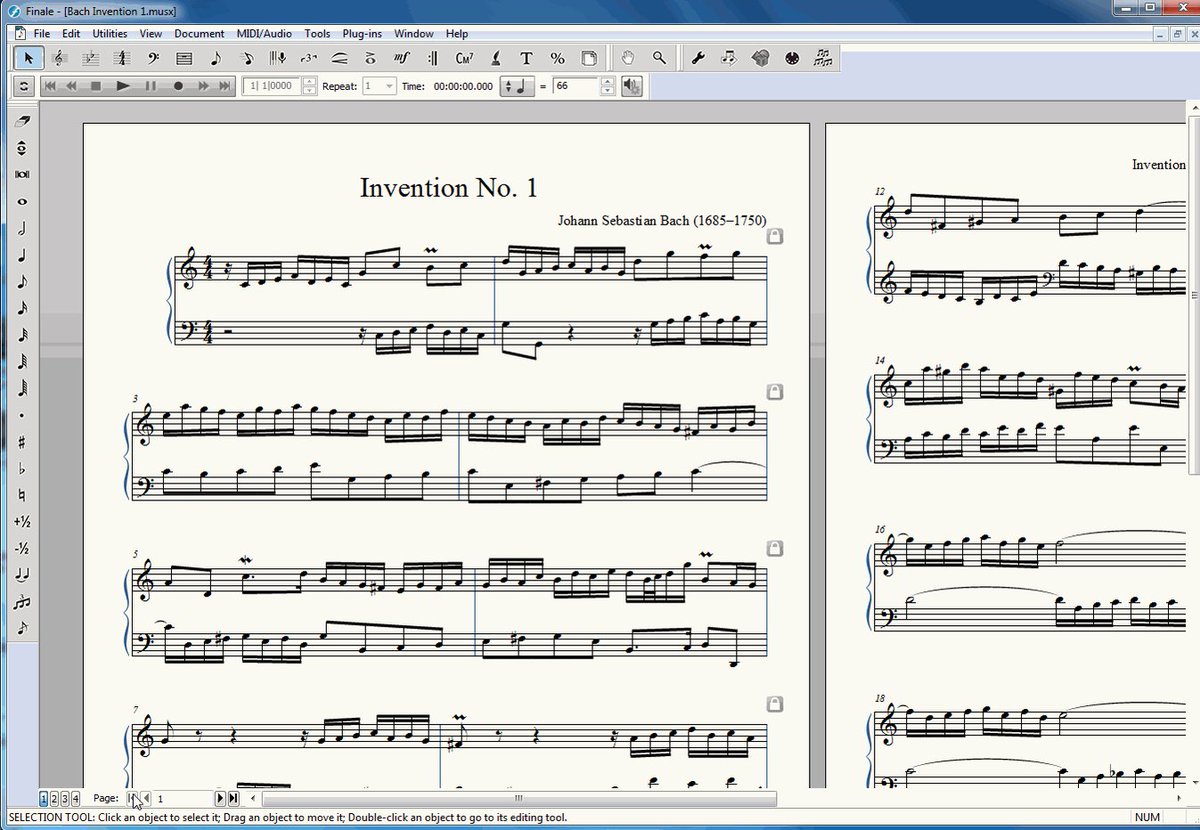Jump to the last page arrow
This screenshot has width=1200, height=830.
(x=233, y=798)
